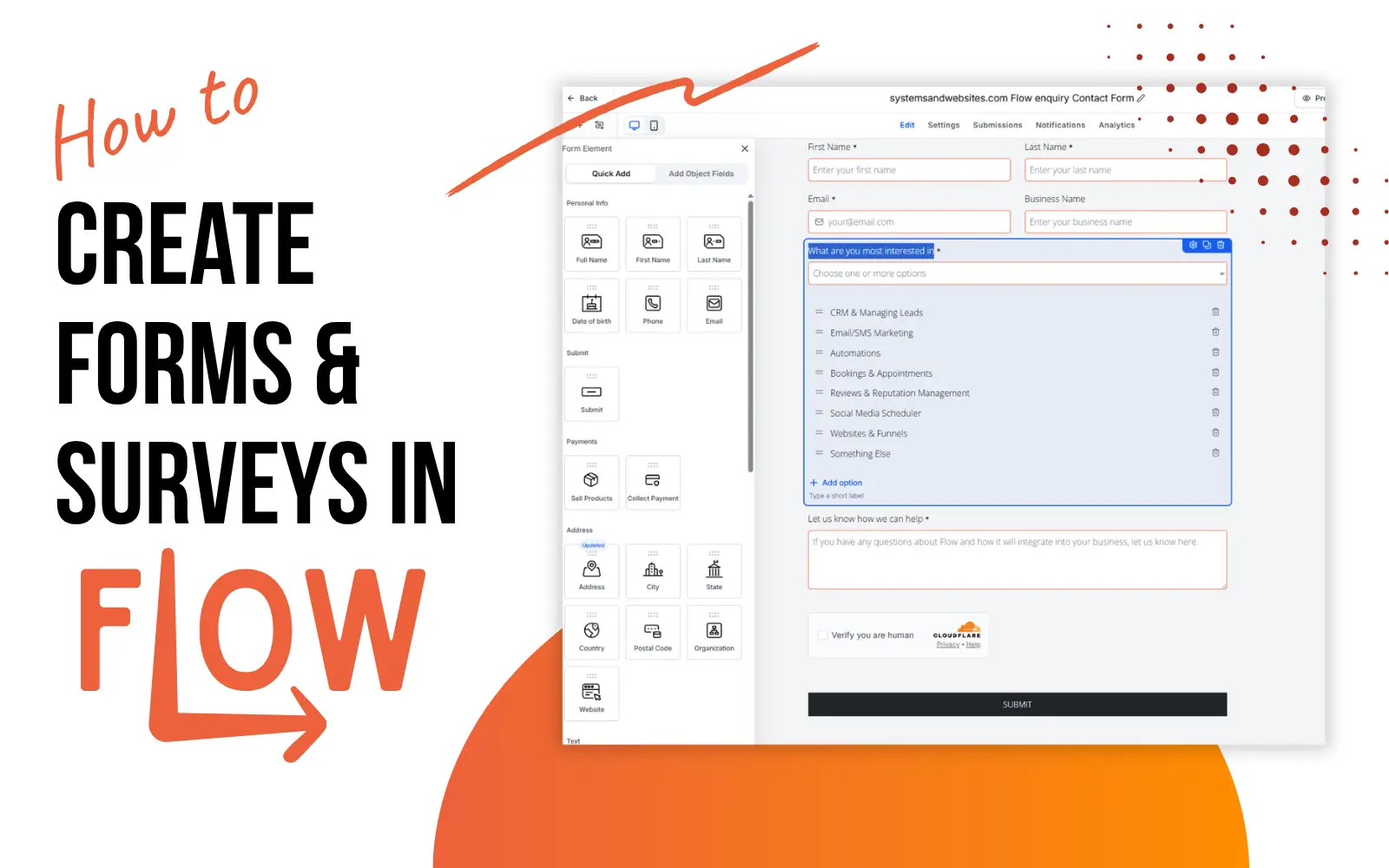
Task: Add the Full Name element
Action: tap(591, 245)
